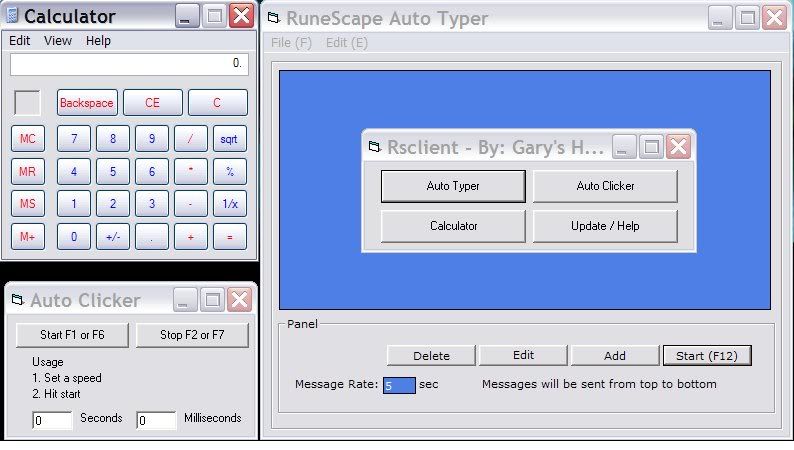This screenshot has width=794, height=450.
Task: Click the RuneScape Auto Typer title icon
Action: tap(273, 18)
